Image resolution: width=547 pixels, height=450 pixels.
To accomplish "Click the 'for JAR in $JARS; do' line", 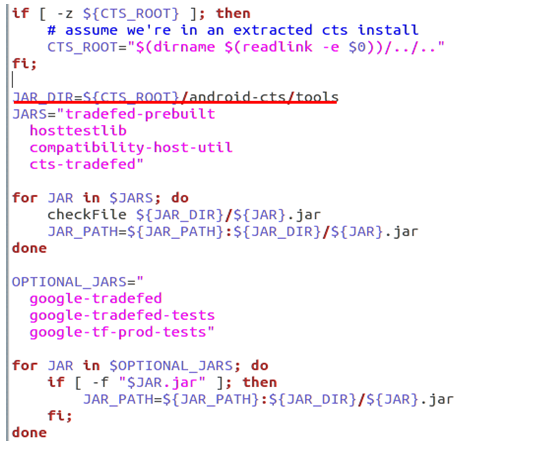I will (100, 198).
